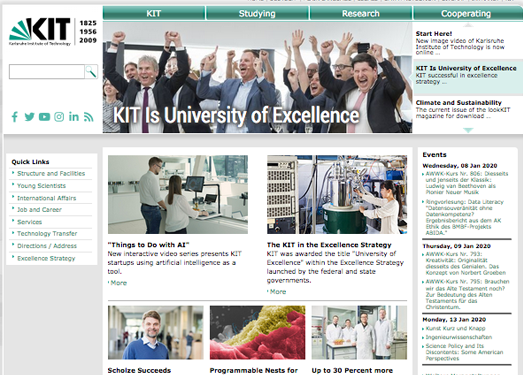Open event 'Science Policy and Its Discontents'
The height and width of the screenshot is (375, 523).
pos(464,352)
